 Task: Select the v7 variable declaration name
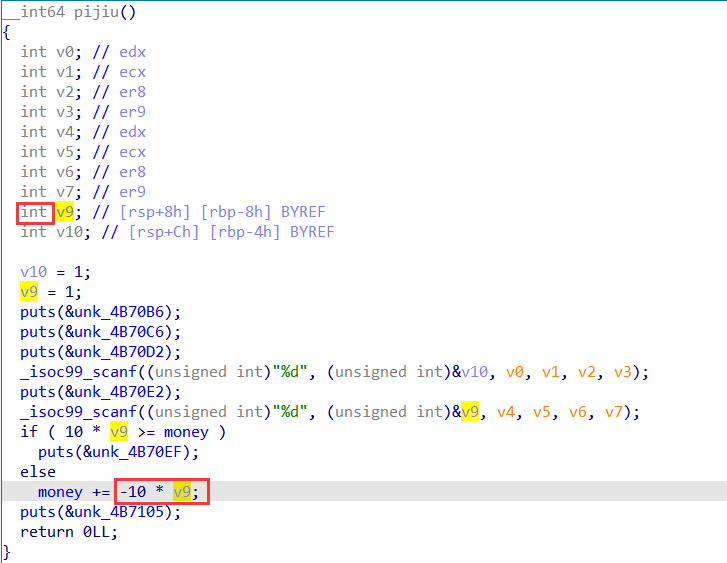click(x=64, y=192)
